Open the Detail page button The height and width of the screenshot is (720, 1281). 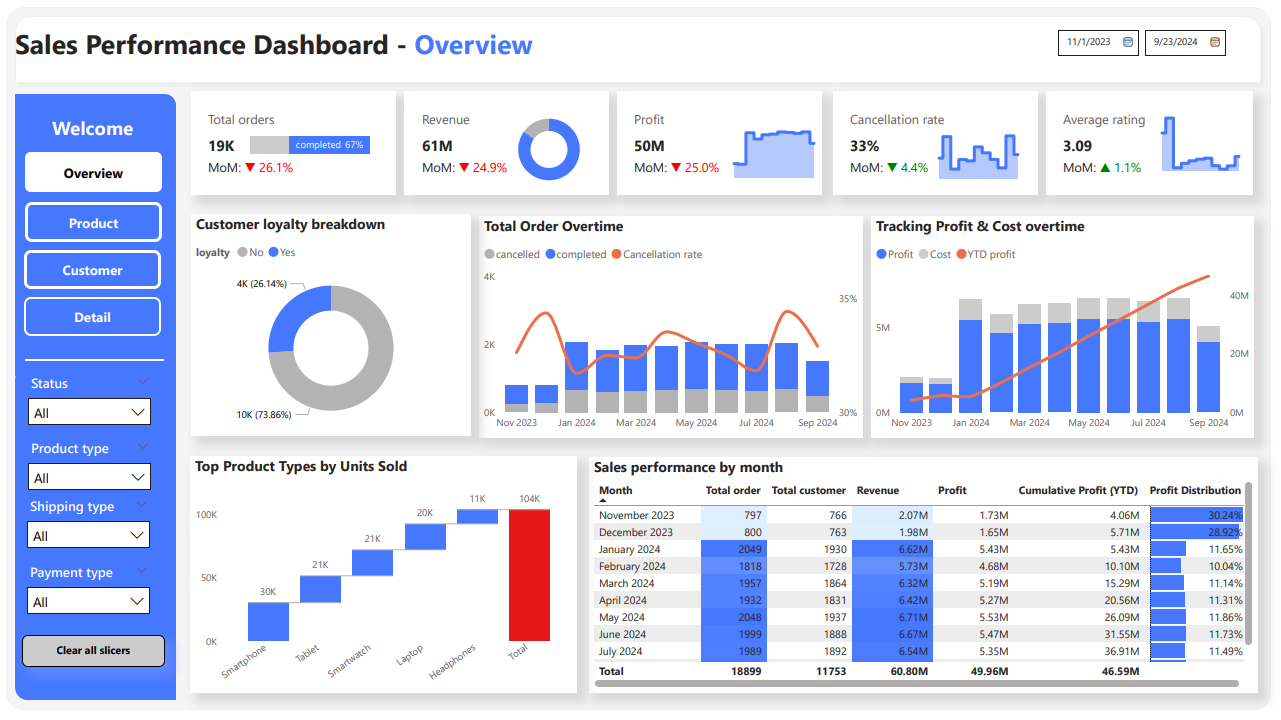[93, 317]
